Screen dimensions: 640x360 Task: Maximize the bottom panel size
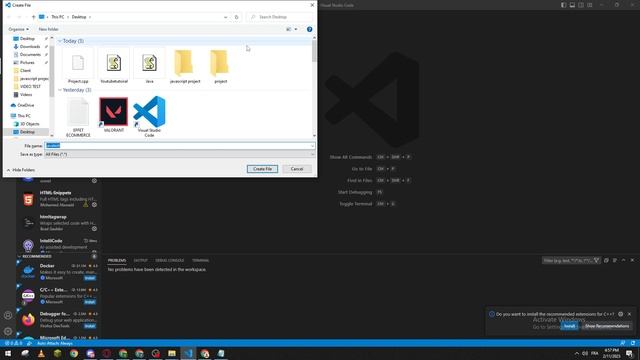[623, 260]
